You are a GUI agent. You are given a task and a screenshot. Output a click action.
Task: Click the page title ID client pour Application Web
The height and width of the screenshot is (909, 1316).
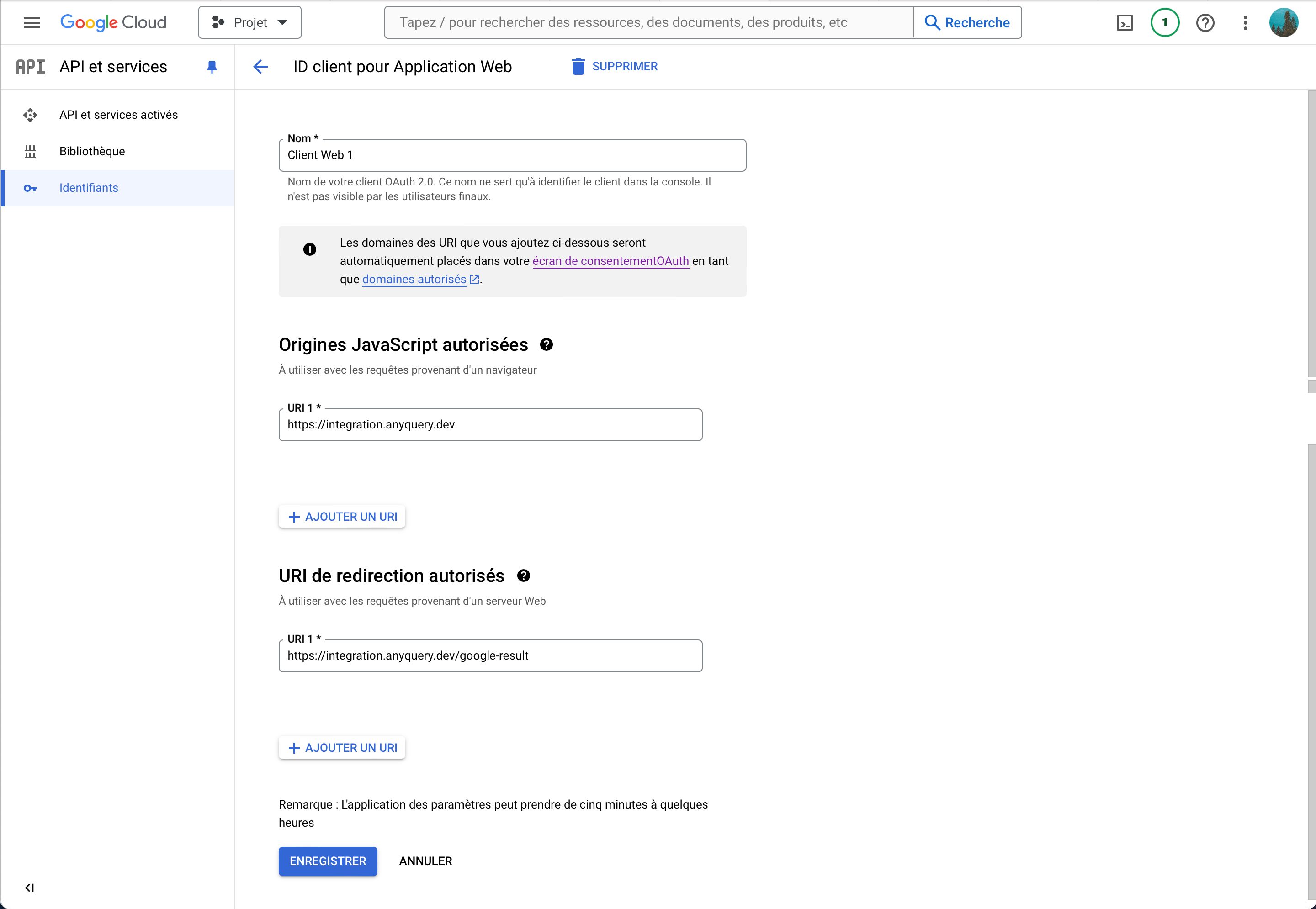(x=403, y=67)
